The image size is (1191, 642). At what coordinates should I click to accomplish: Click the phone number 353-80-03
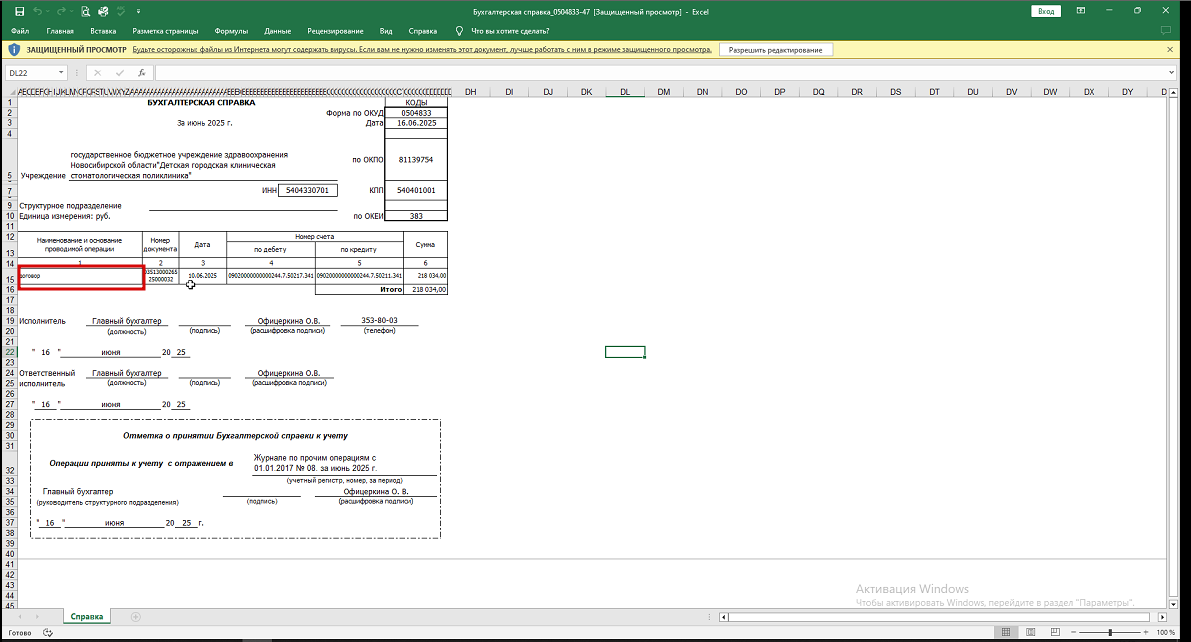tap(379, 321)
